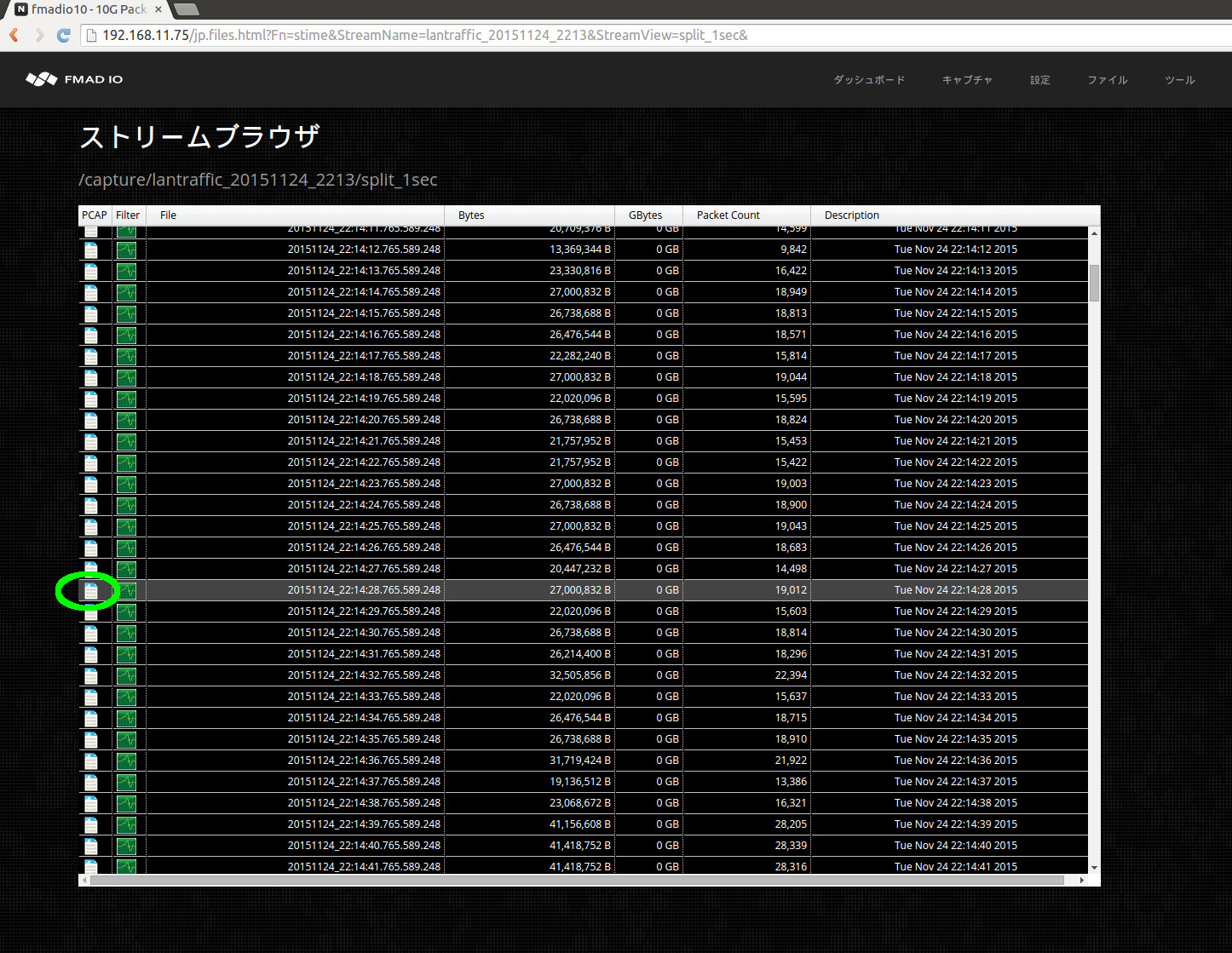The width and height of the screenshot is (1232, 953).
Task: Open the 設定 menu item
Action: click(x=1039, y=79)
